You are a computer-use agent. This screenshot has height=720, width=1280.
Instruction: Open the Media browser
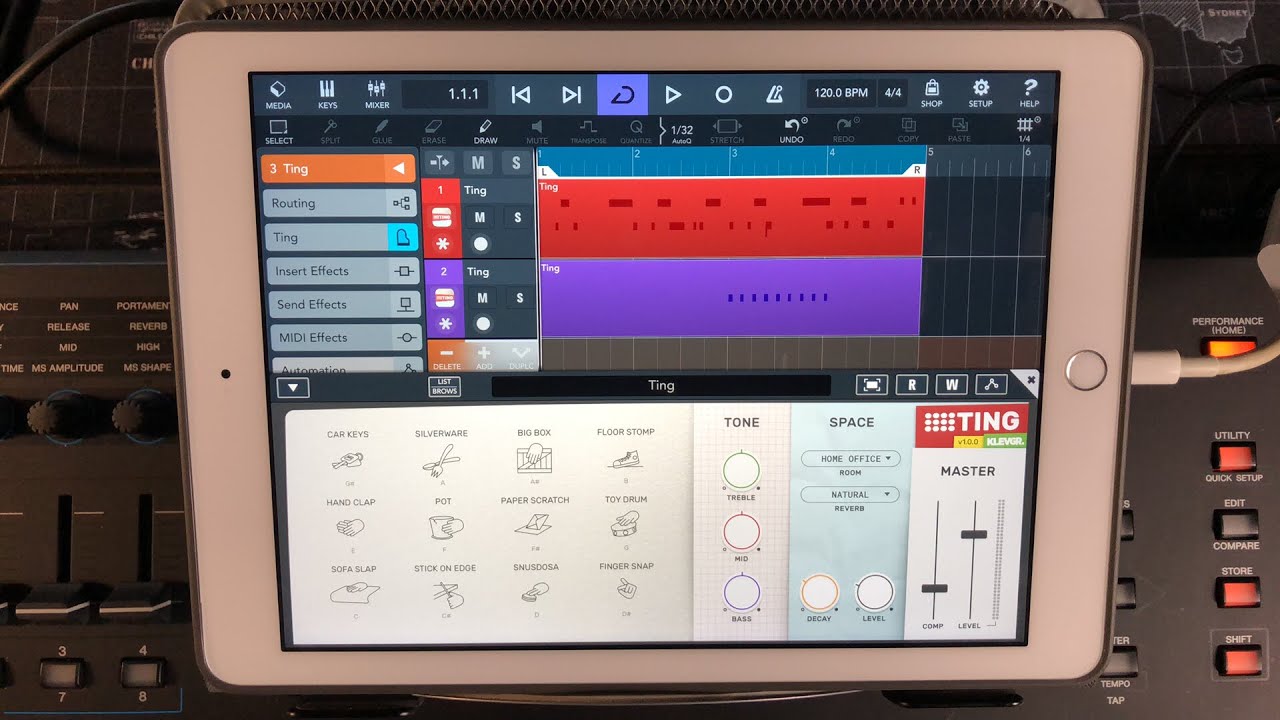[278, 95]
